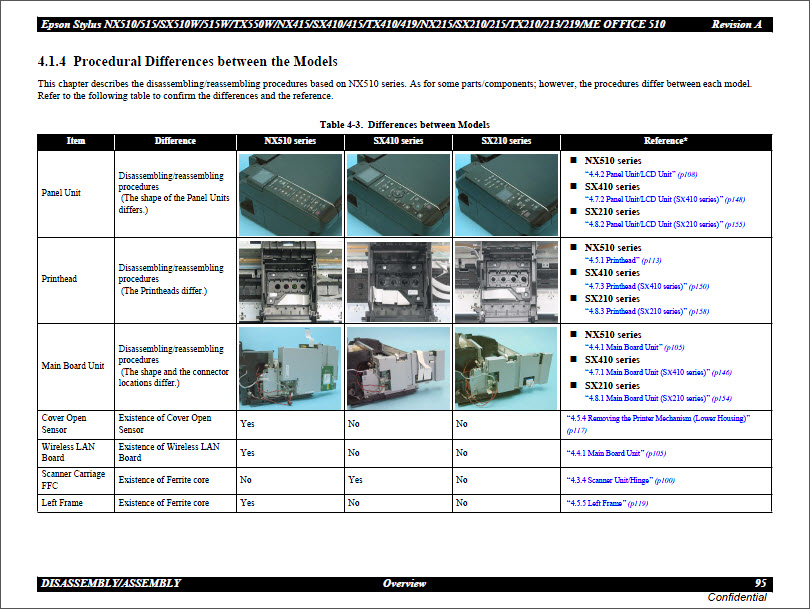Screen dimensions: 810x609
Task: Click the SX210 series Main Board Unit image
Action: [x=505, y=366]
